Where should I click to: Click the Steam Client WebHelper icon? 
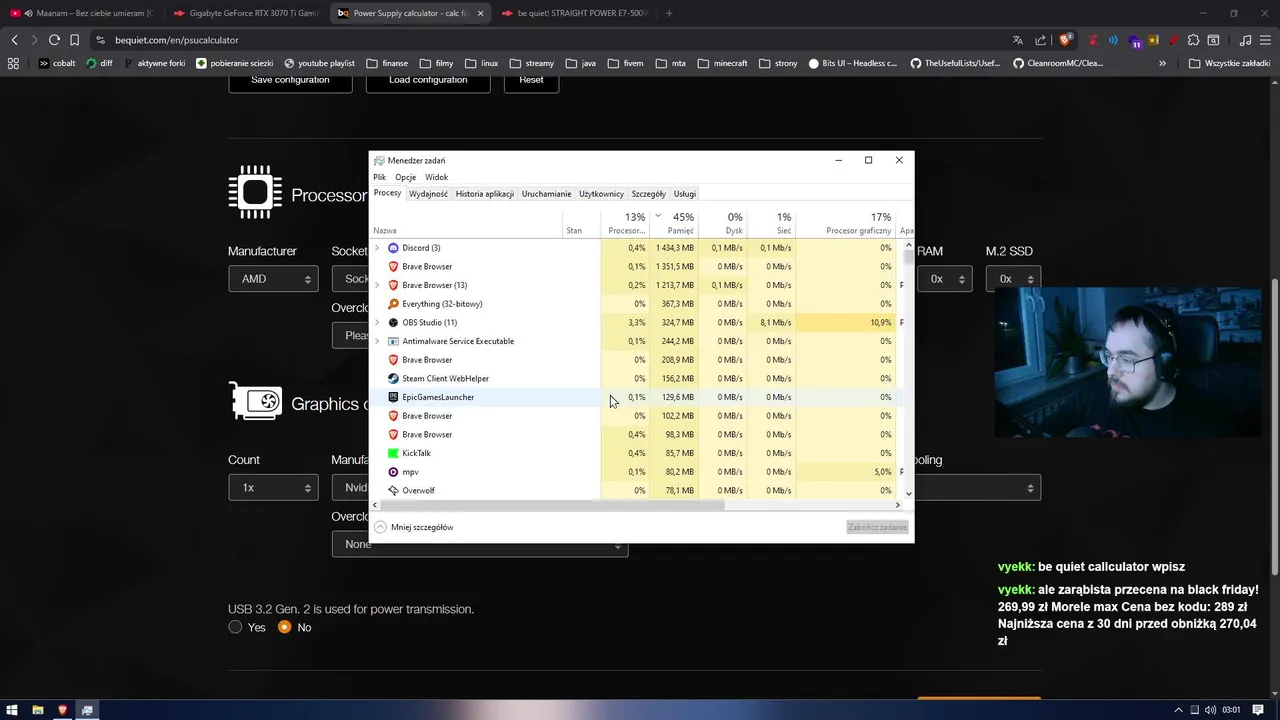(x=393, y=379)
